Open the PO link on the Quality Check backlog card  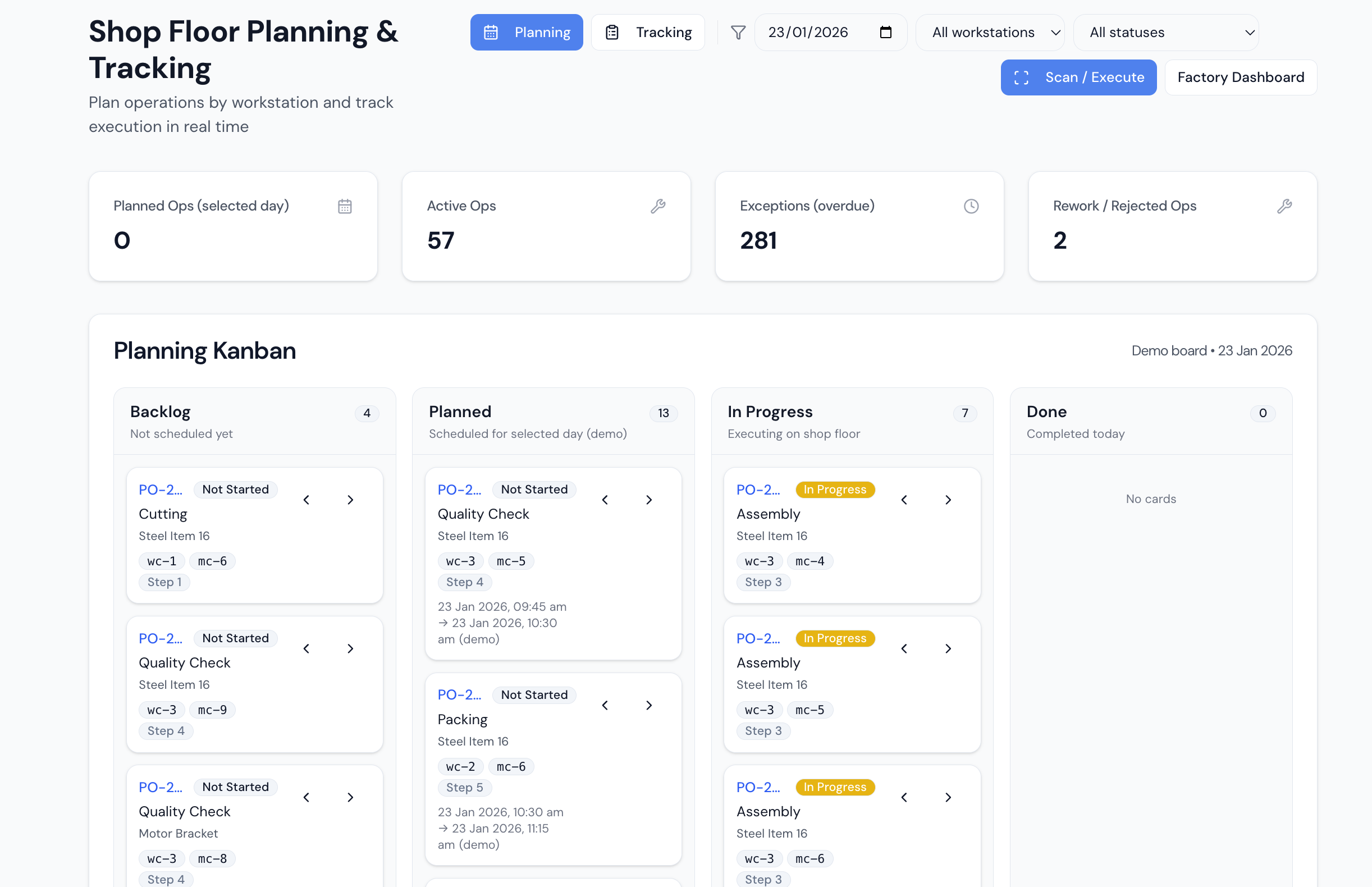161,638
